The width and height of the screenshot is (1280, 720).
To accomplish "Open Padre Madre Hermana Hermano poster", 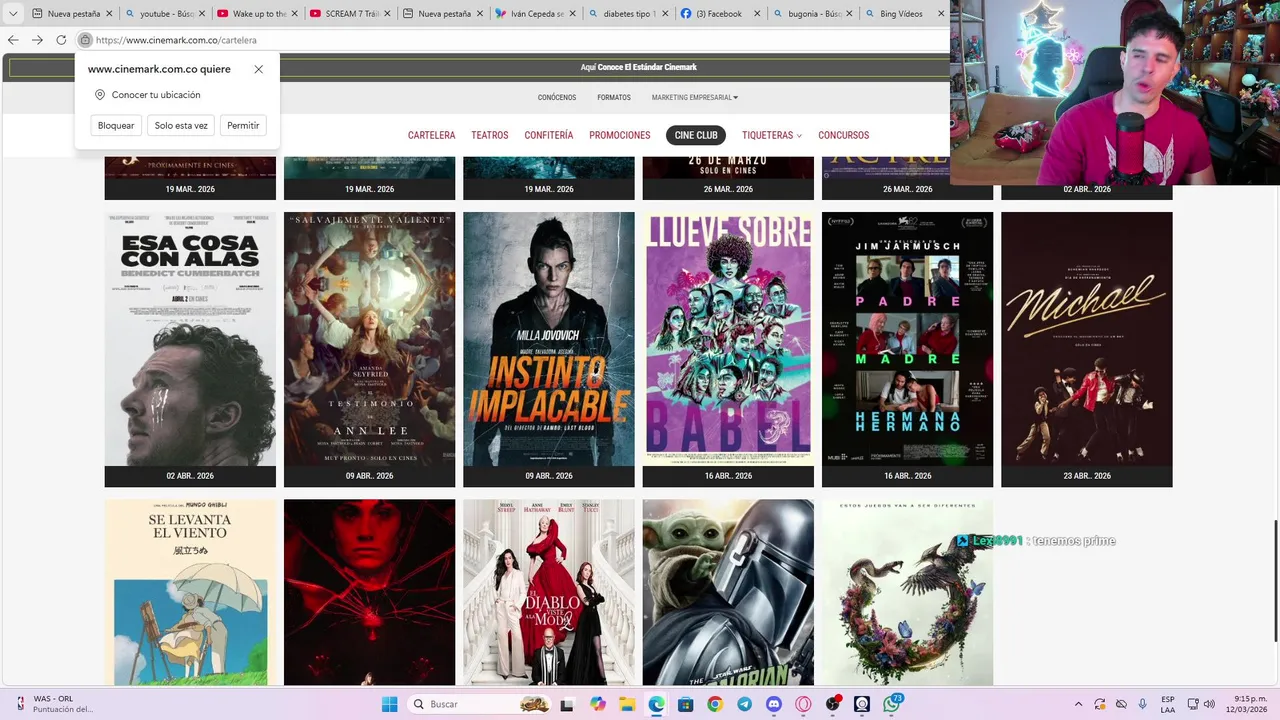I will [907, 339].
